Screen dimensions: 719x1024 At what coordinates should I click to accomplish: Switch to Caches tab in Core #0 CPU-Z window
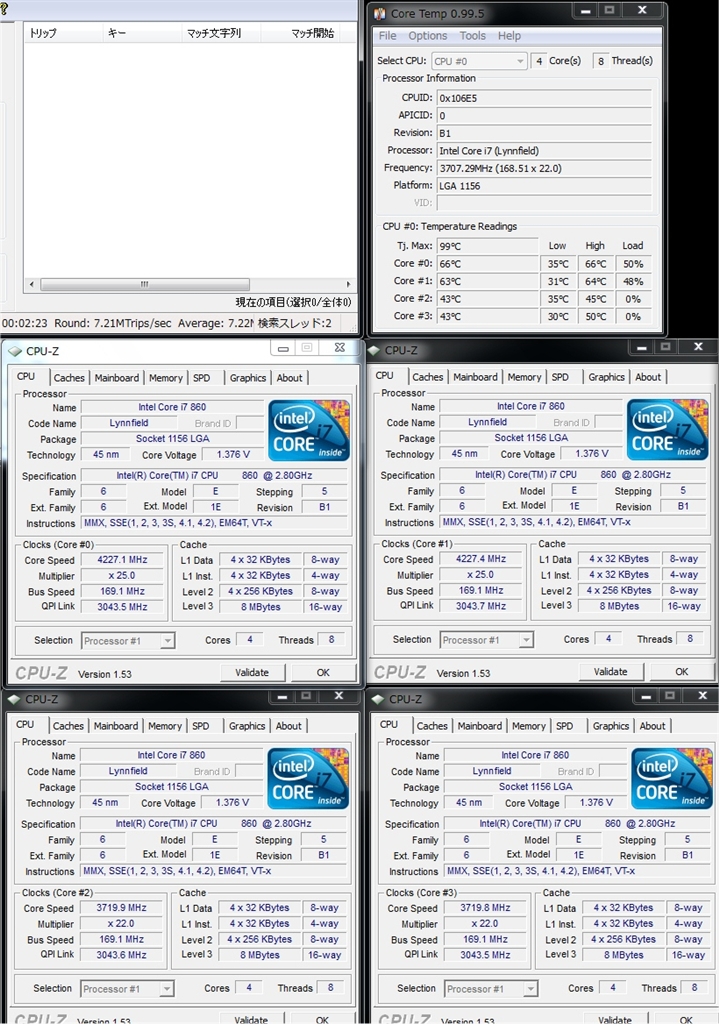click(x=69, y=377)
